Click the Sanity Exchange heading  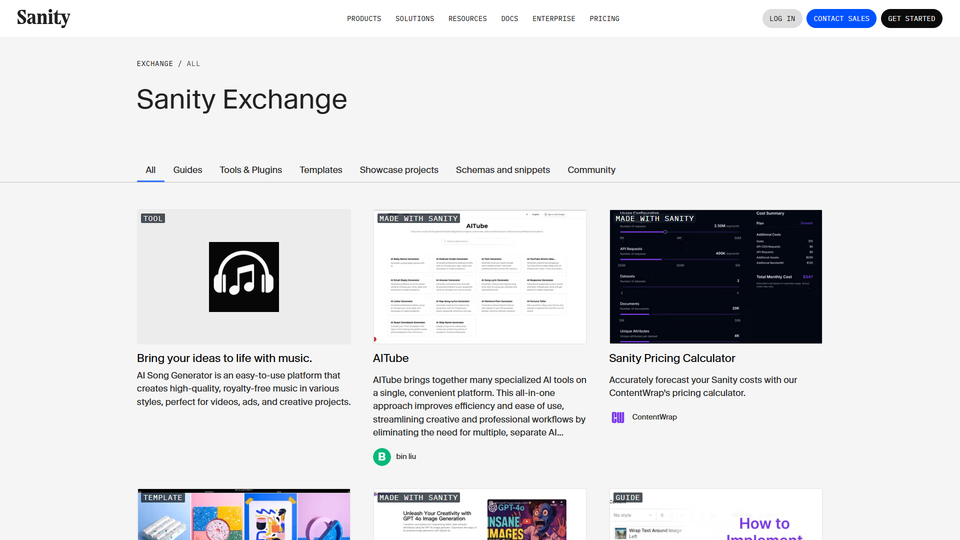coord(242,99)
